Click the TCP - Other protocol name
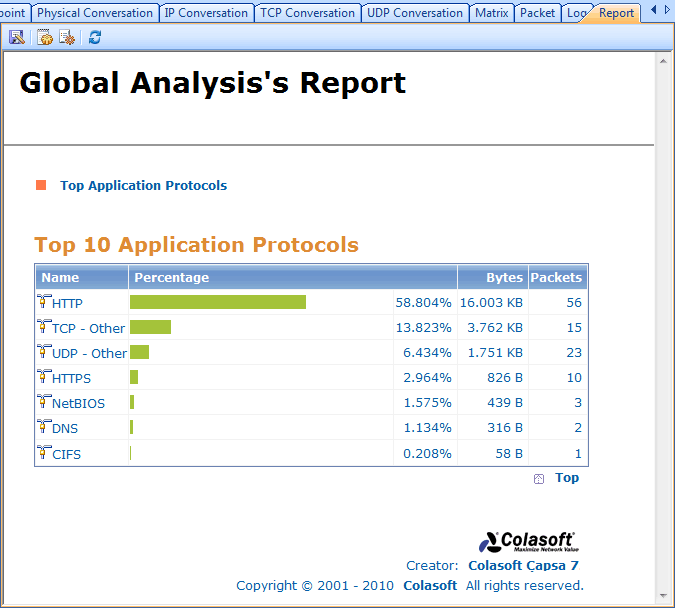 tap(88, 328)
